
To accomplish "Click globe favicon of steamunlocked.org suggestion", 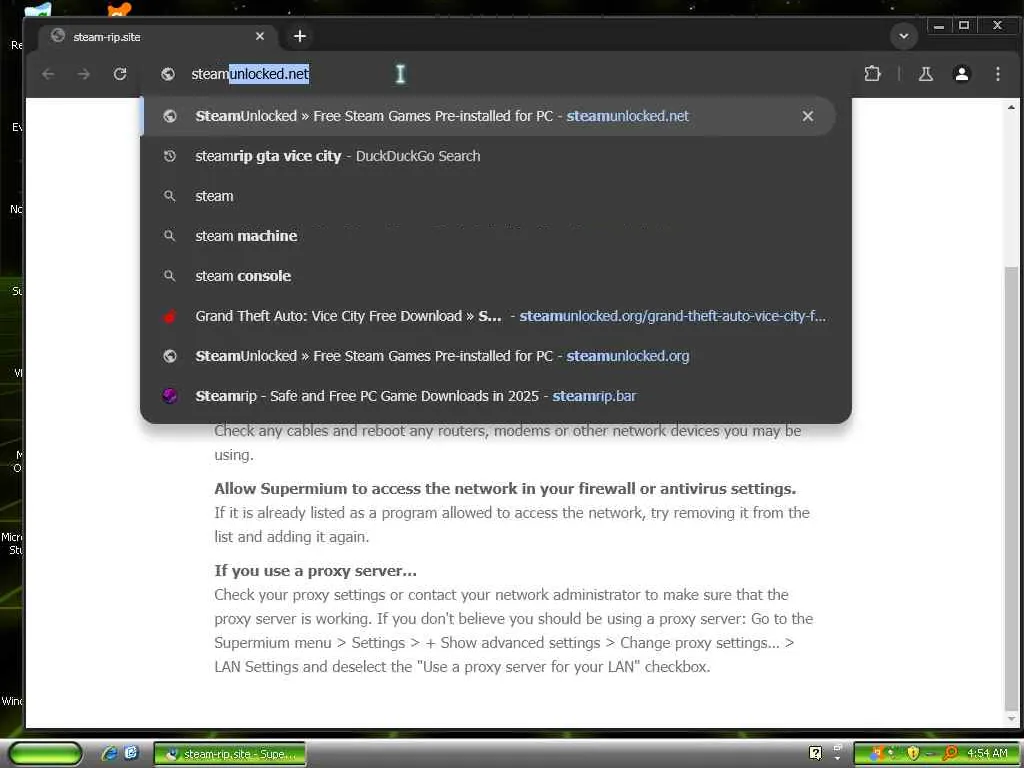I will 170,356.
